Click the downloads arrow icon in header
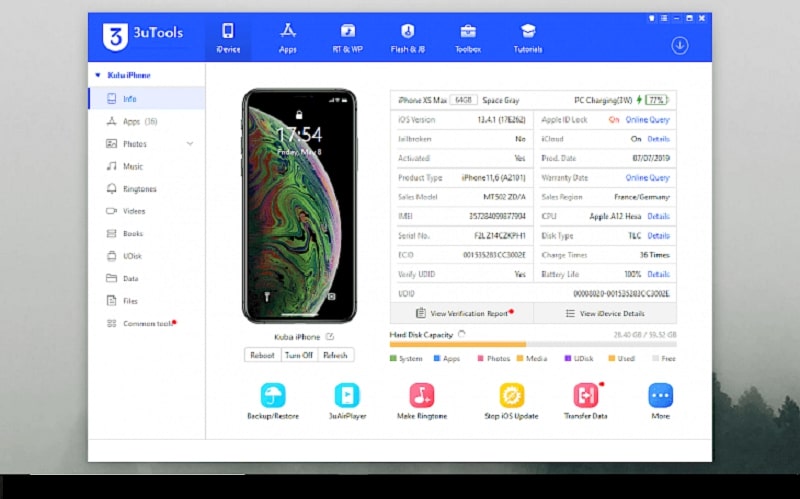800x499 pixels. click(680, 46)
